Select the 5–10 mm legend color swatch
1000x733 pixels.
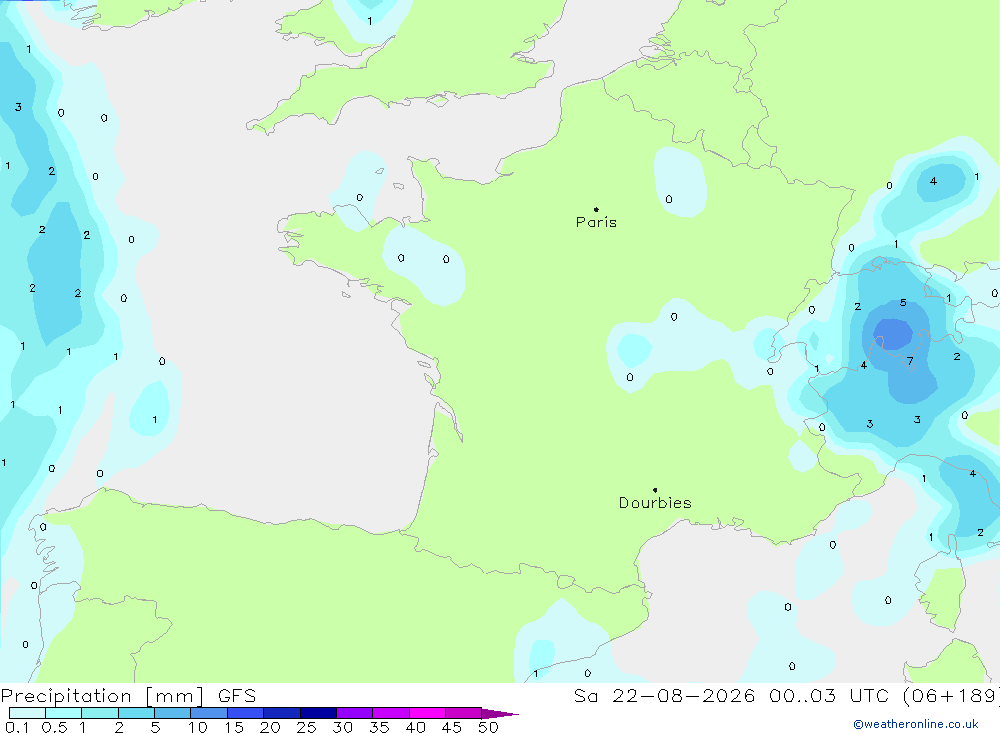pos(173,713)
